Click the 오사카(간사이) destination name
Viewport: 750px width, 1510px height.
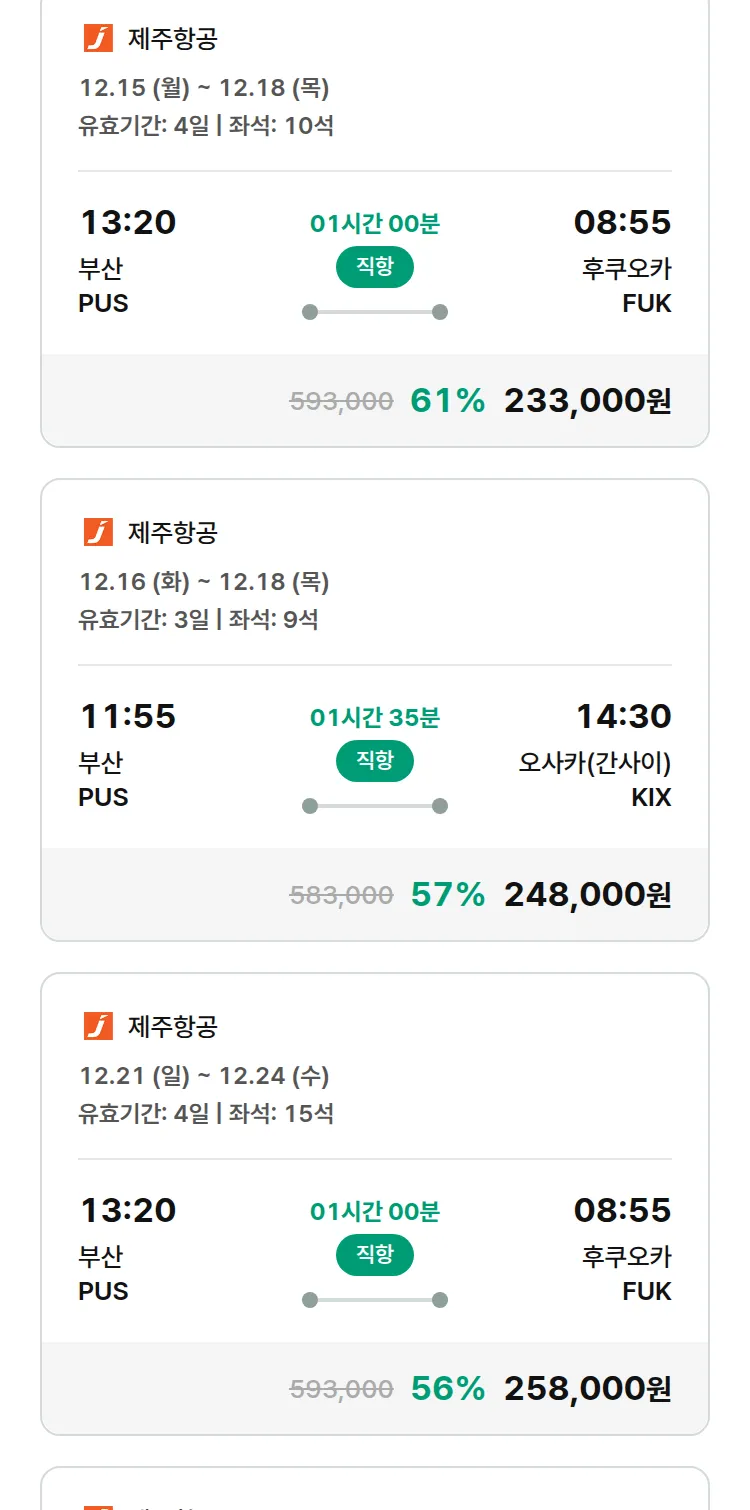click(594, 763)
